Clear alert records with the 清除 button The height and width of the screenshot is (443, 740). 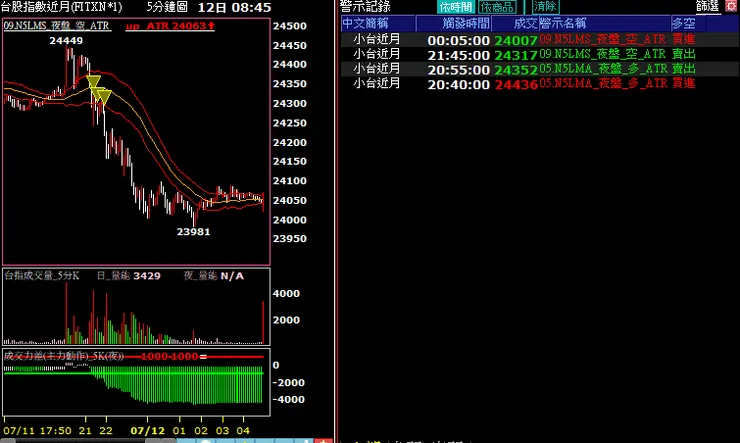(x=546, y=7)
